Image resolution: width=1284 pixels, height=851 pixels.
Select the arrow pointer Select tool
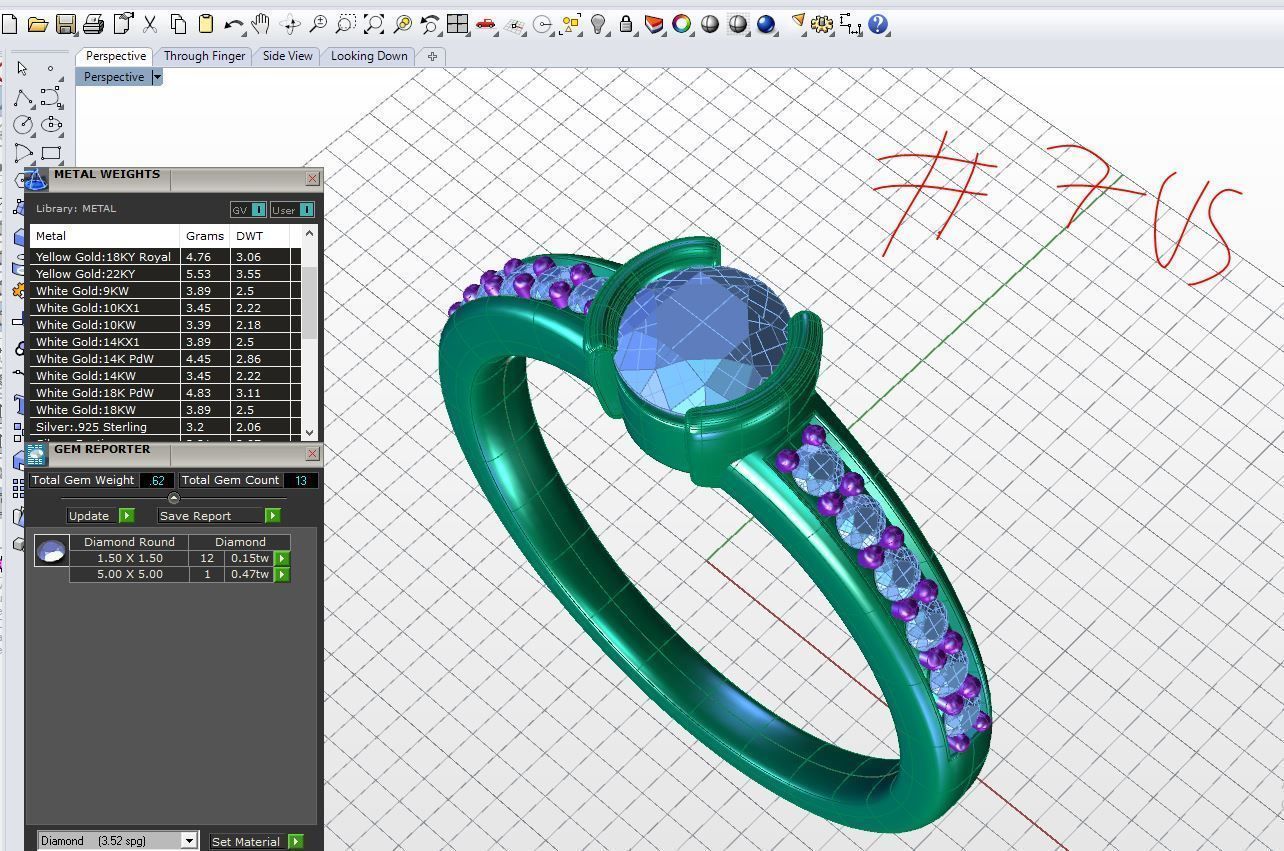pos(22,68)
